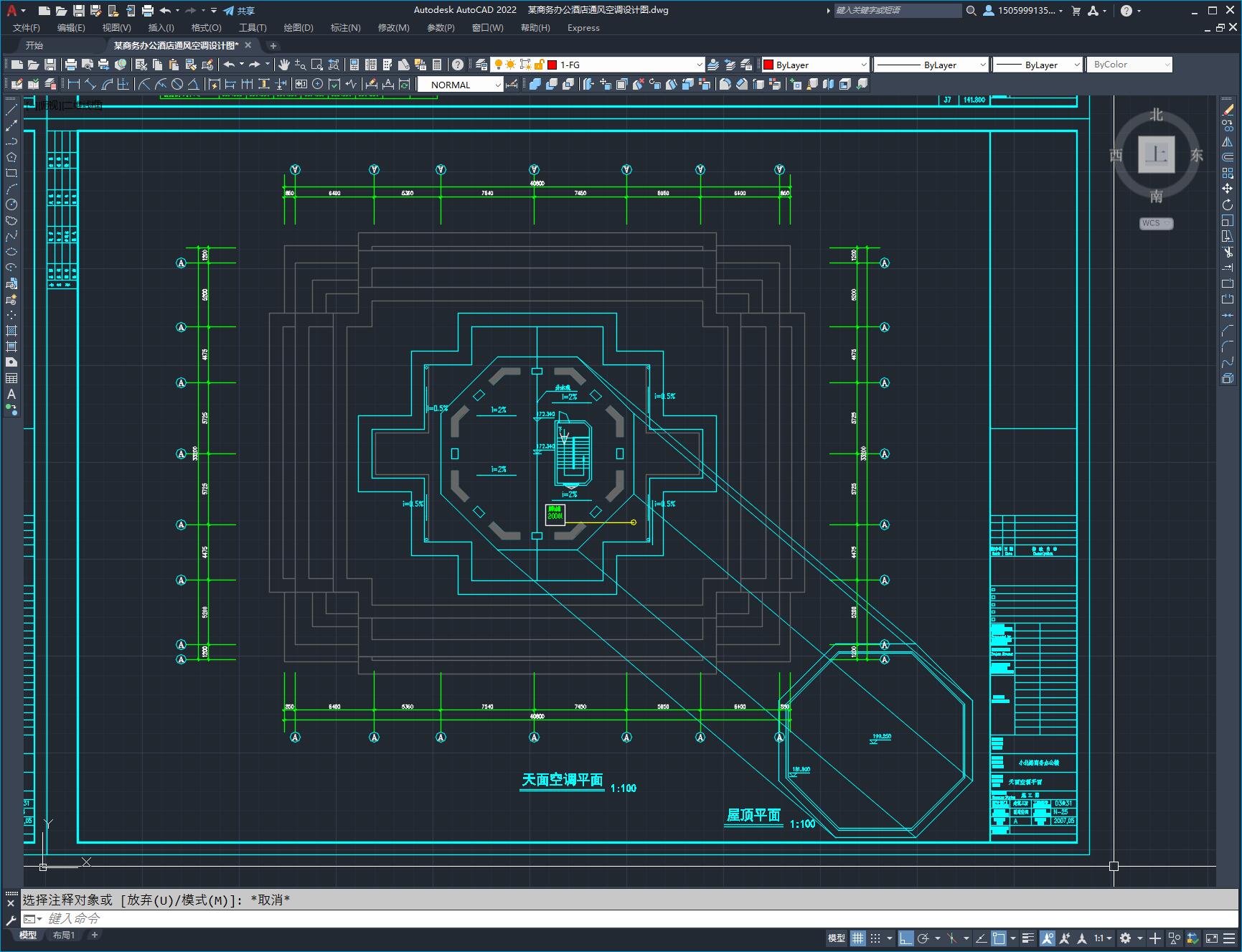
Task: Open Help question mark in standard toolbar
Action: (x=458, y=65)
